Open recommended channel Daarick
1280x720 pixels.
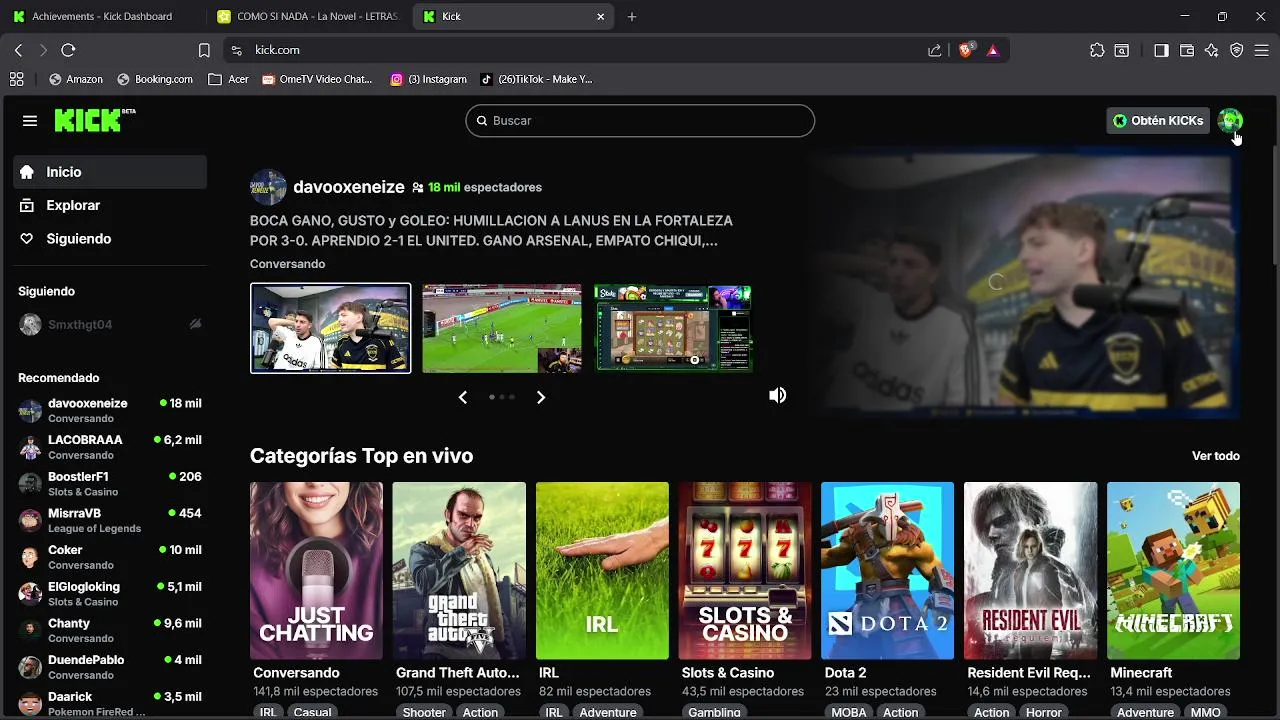[x=110, y=703]
